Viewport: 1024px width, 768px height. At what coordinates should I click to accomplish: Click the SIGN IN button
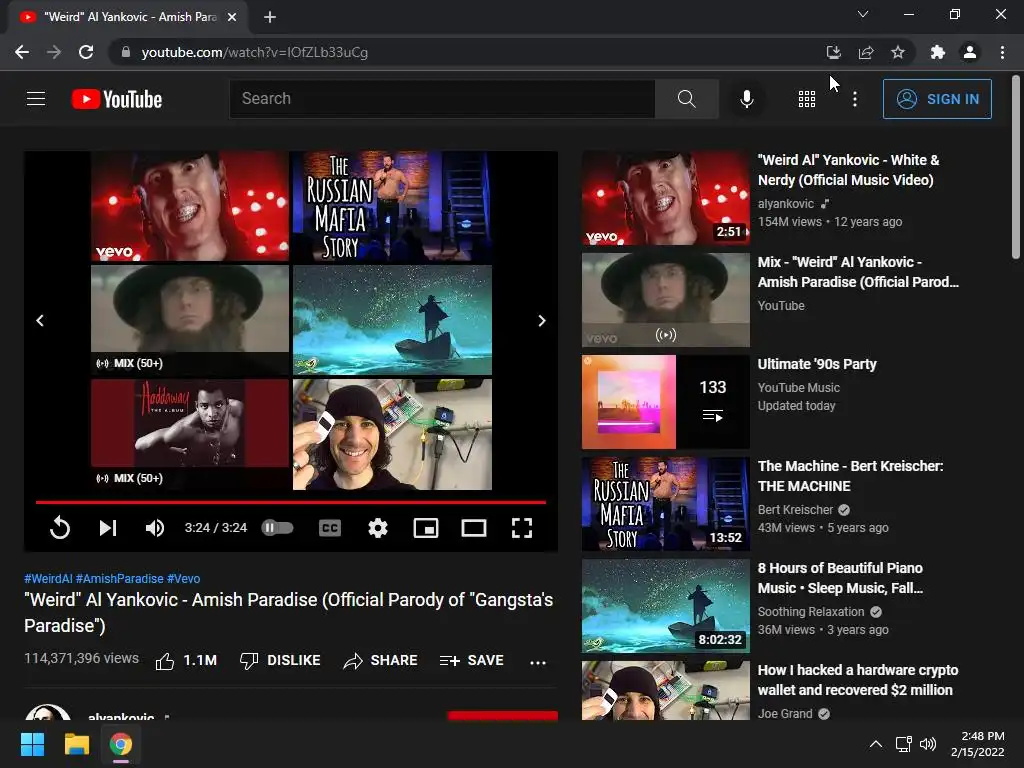coord(937,99)
